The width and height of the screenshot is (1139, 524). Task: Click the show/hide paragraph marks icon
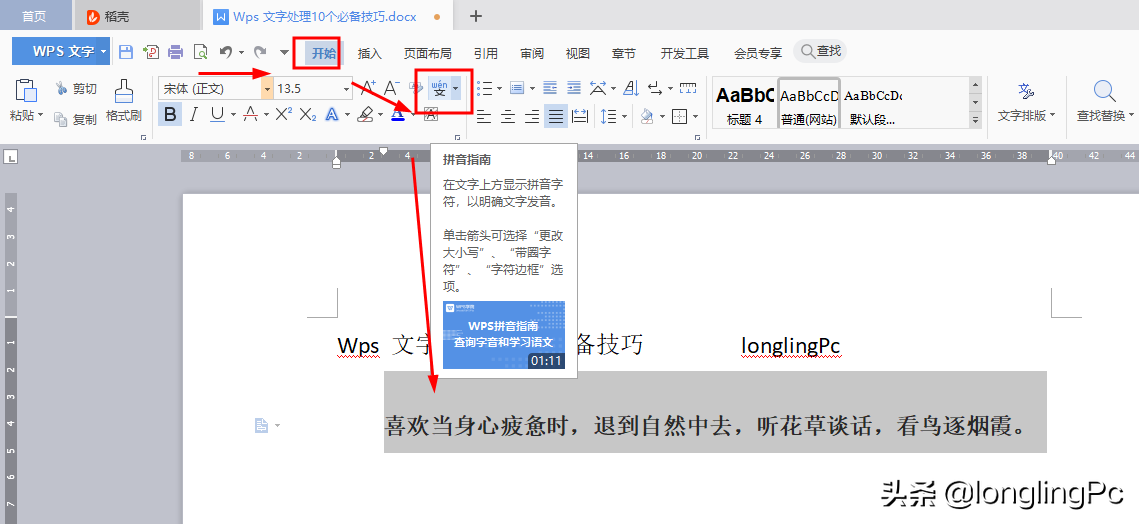pyautogui.click(x=655, y=89)
